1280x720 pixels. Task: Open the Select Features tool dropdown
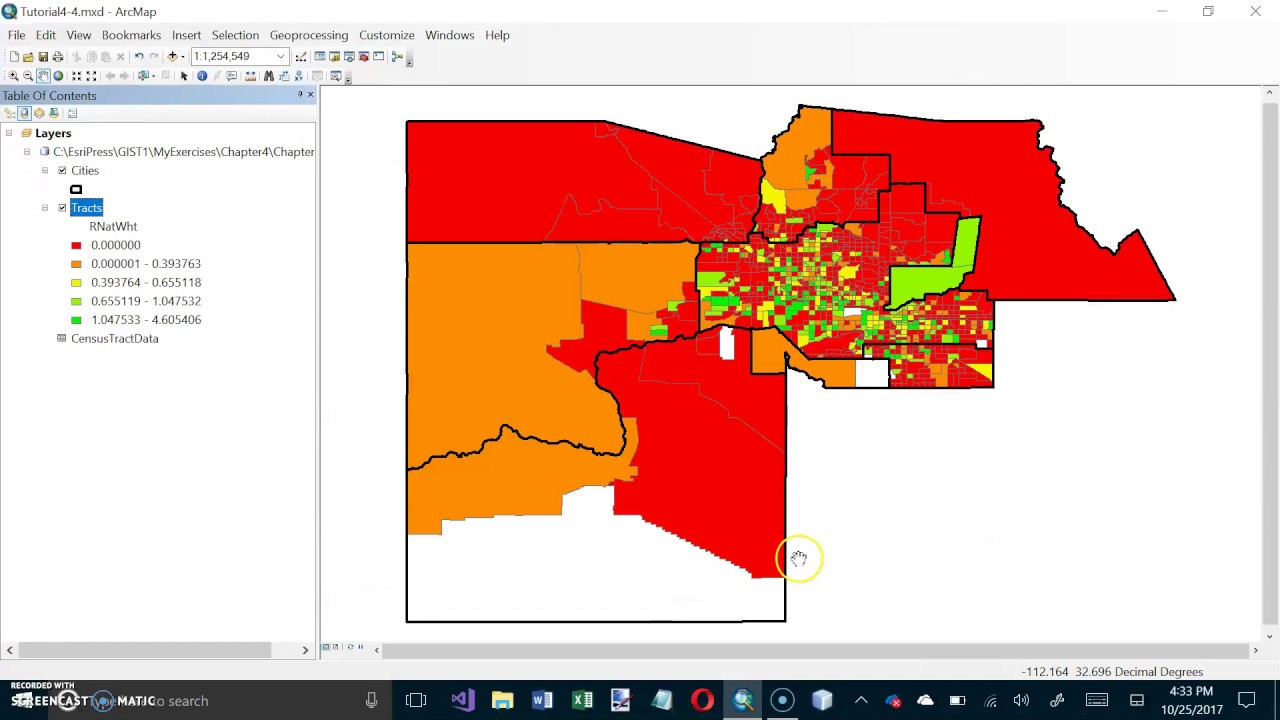pos(154,76)
